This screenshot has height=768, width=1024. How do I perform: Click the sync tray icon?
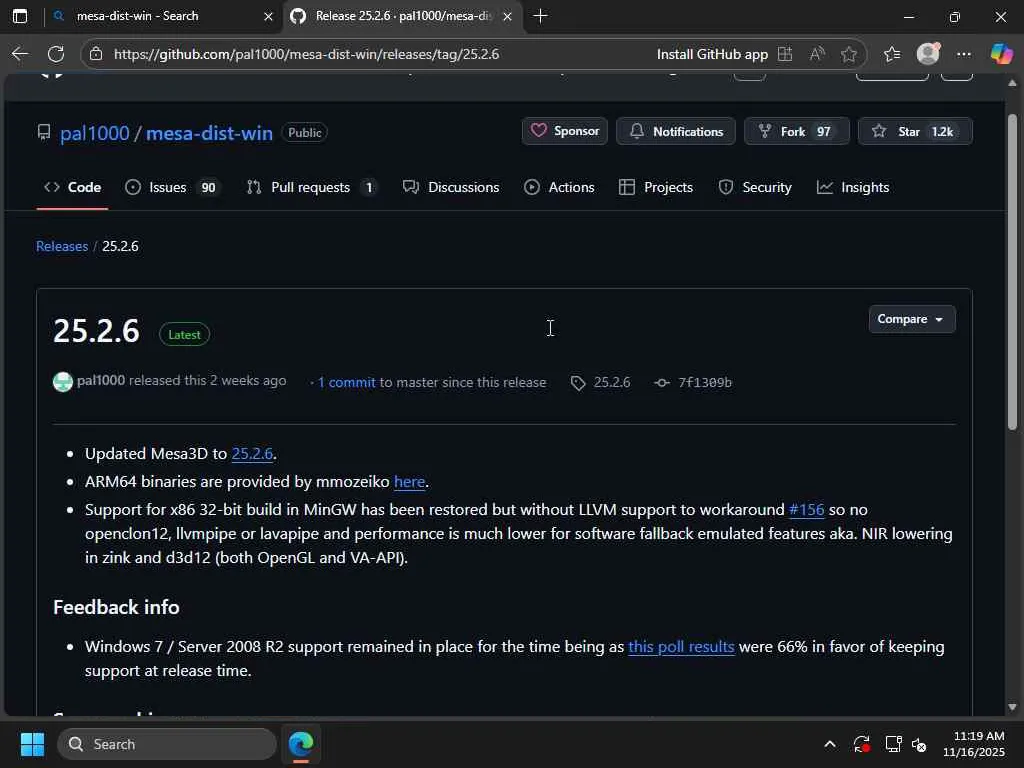(x=861, y=744)
